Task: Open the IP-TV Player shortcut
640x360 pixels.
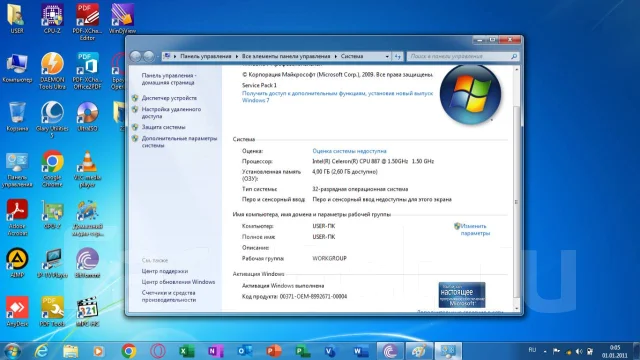Action: tap(52, 263)
